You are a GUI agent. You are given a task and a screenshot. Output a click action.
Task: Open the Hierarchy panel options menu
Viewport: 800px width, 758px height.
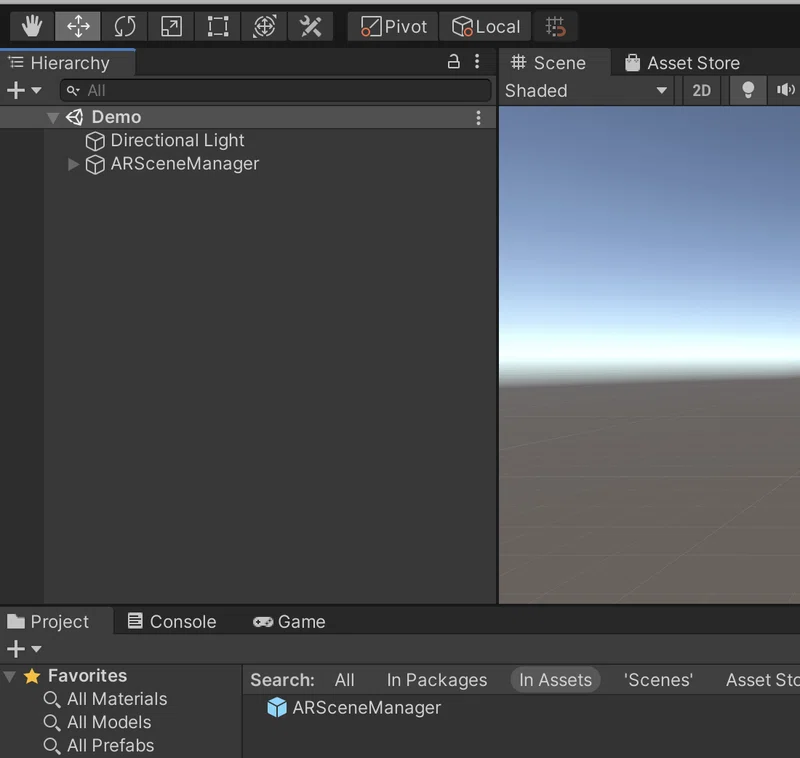pos(477,62)
